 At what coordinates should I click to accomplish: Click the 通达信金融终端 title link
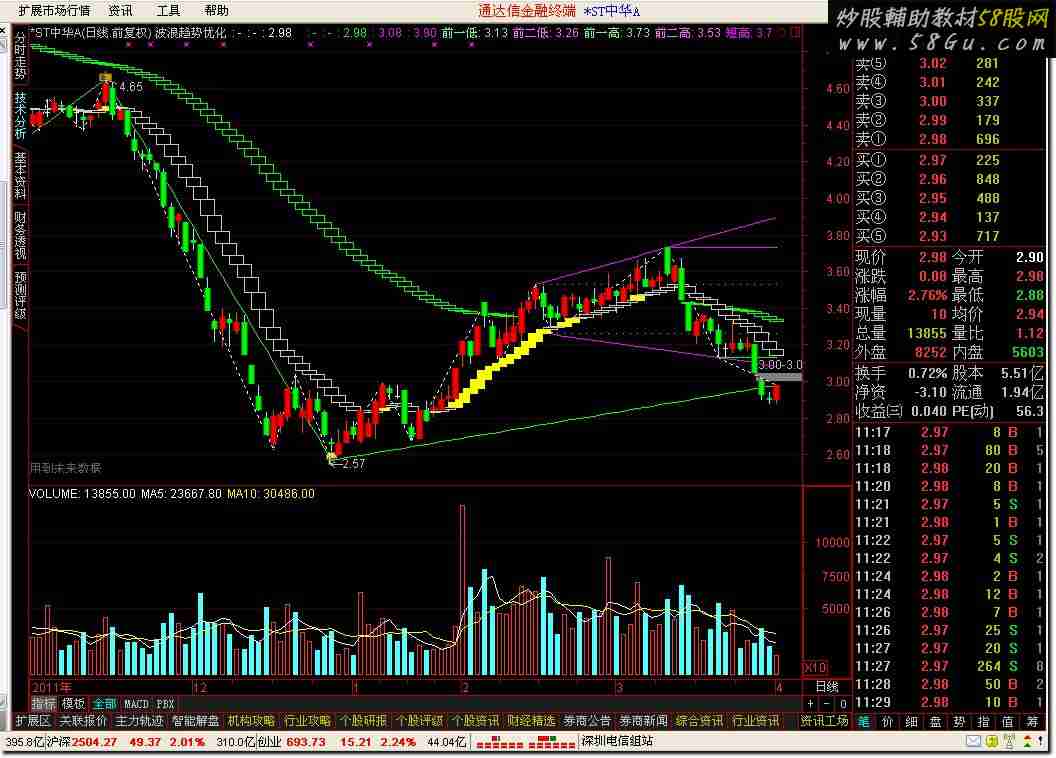coord(527,10)
